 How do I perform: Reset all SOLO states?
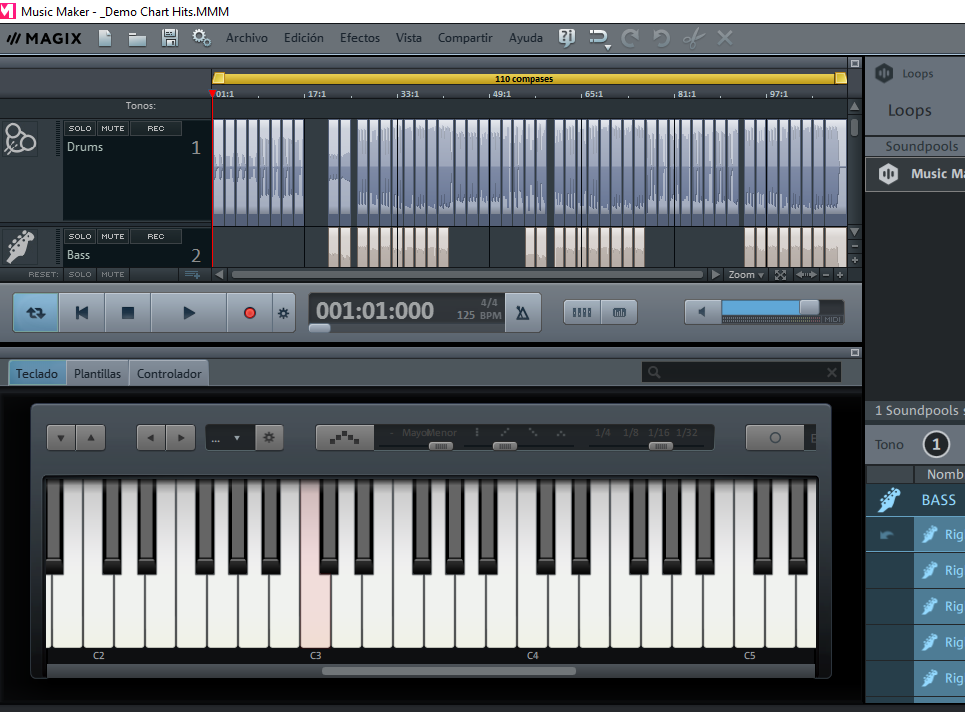coord(80,274)
